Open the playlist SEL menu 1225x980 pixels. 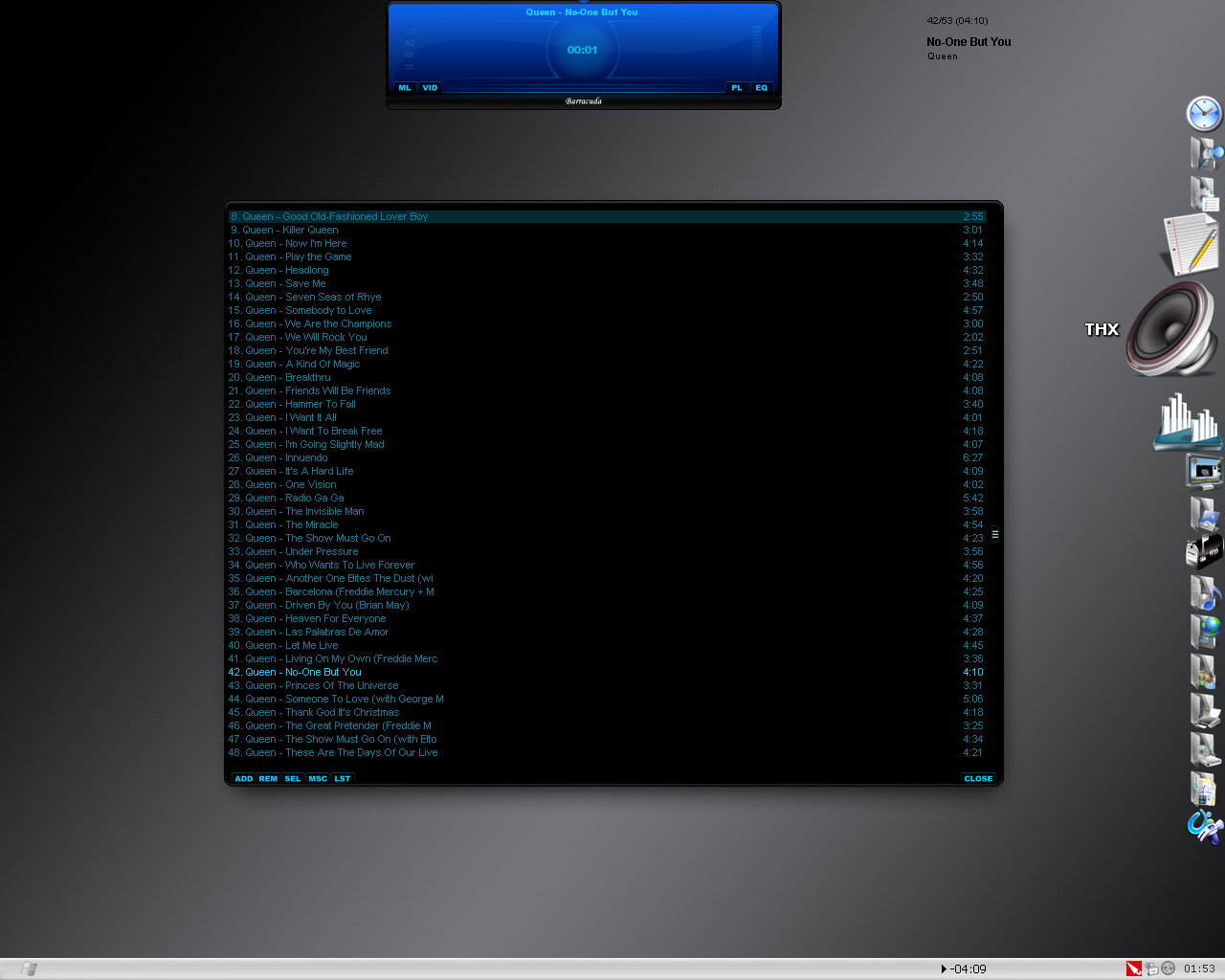point(293,778)
